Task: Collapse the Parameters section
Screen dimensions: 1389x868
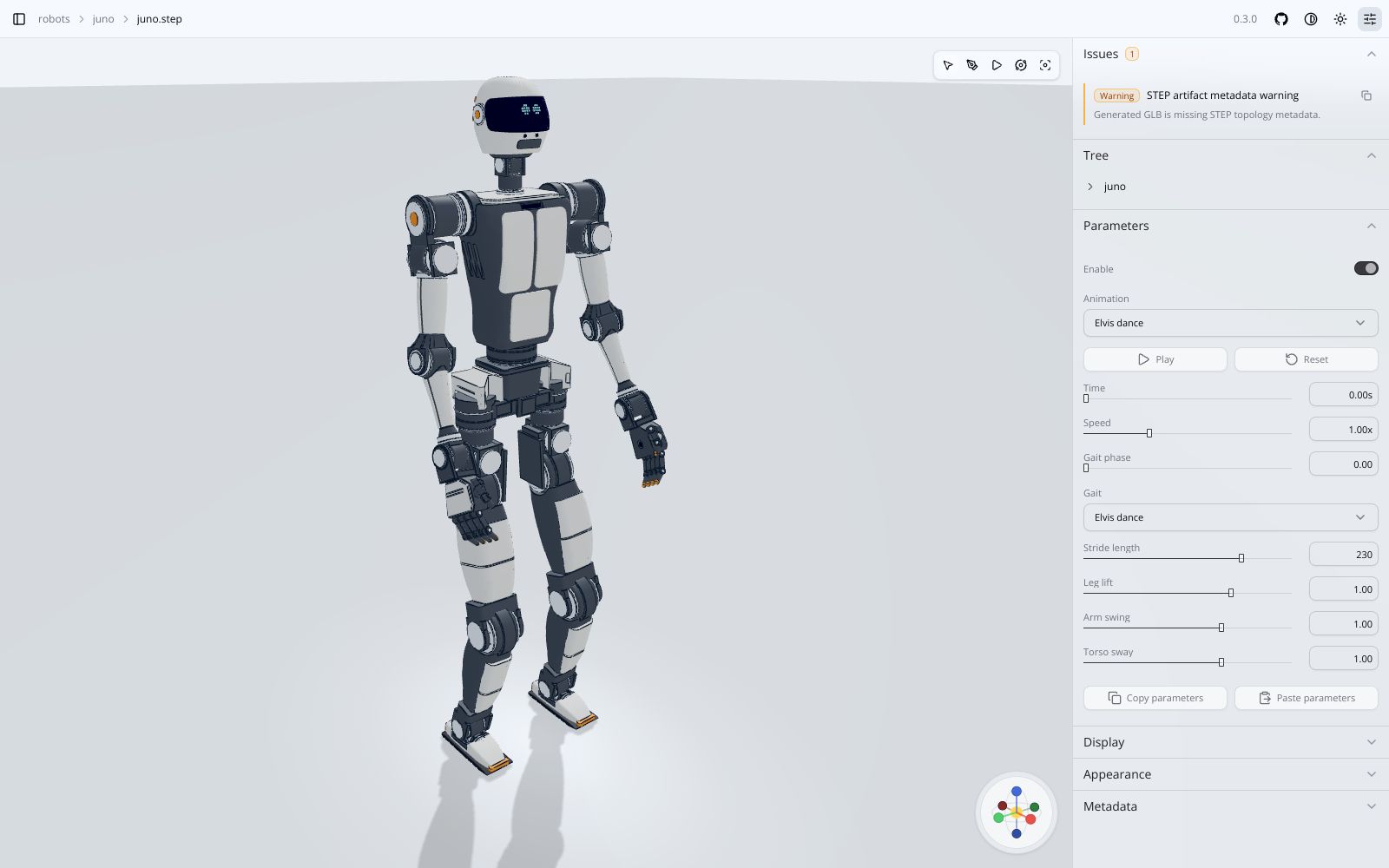Action: (x=1372, y=226)
